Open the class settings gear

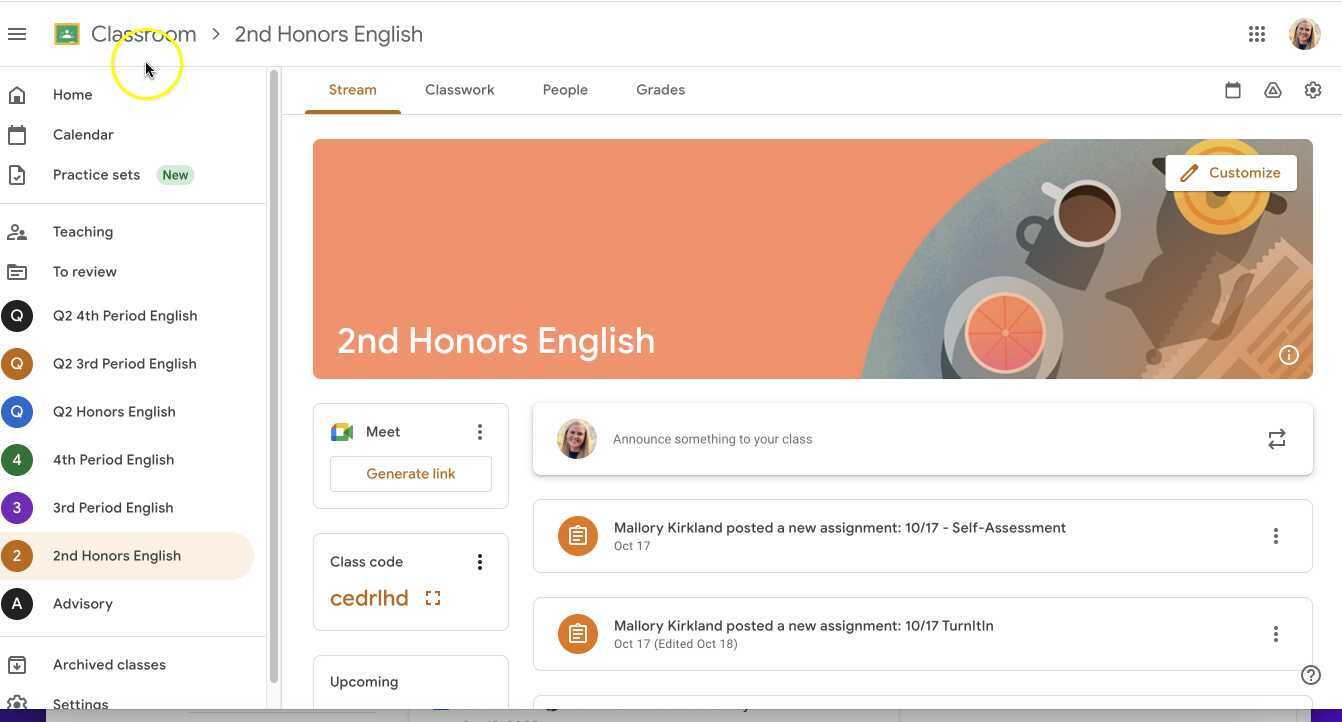tap(1313, 89)
